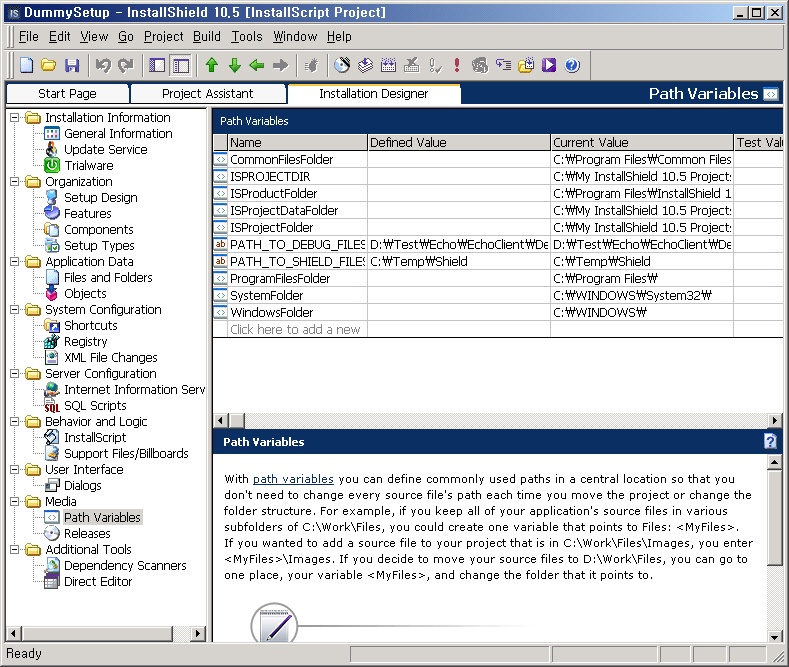Toggle the second pane layout icon
The width and height of the screenshot is (789, 667).
coord(181,65)
